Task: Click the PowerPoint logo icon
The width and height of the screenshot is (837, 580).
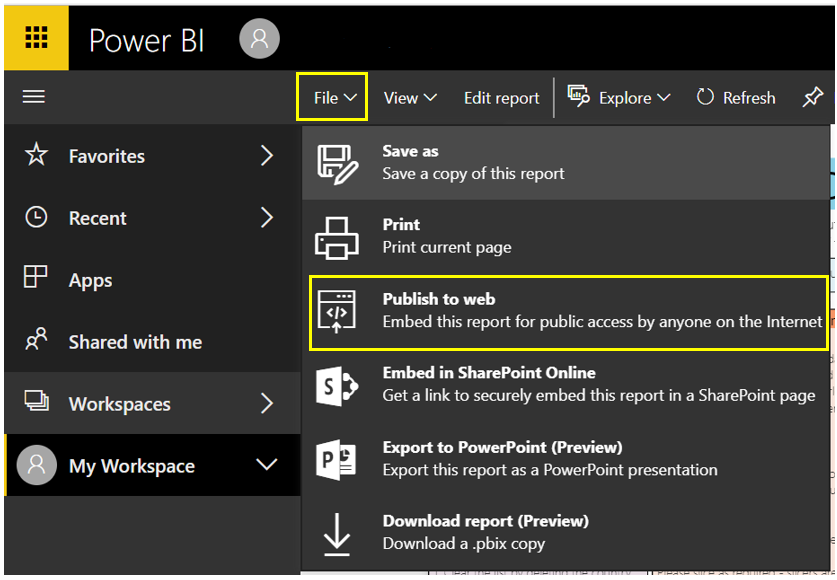Action: pyautogui.click(x=336, y=459)
